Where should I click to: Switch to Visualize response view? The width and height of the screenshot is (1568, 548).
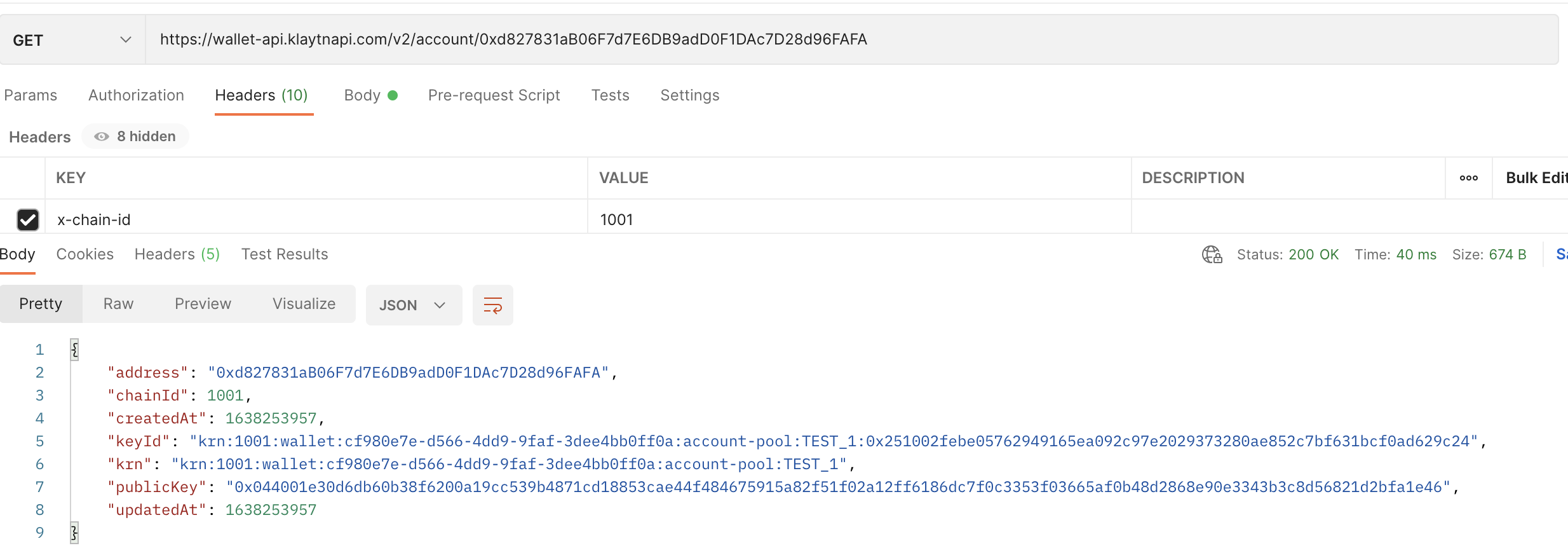click(304, 304)
